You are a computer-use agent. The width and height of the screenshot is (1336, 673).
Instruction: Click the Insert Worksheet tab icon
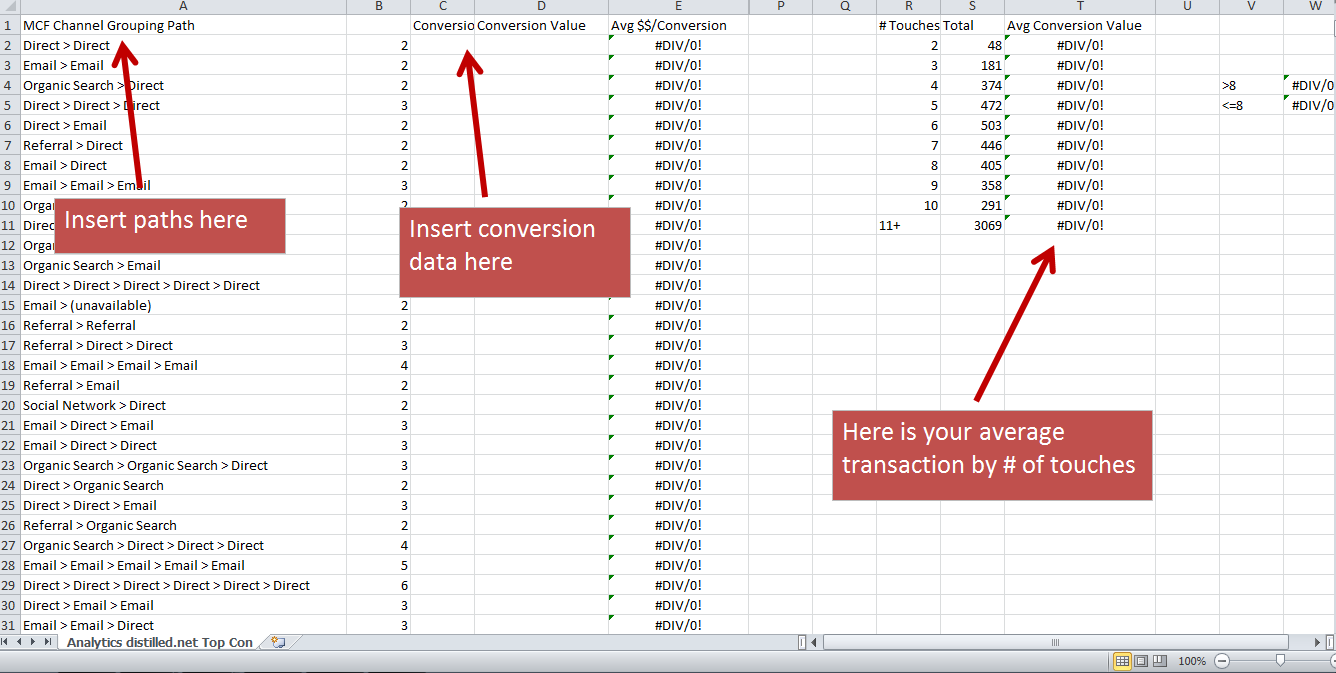coord(278,642)
